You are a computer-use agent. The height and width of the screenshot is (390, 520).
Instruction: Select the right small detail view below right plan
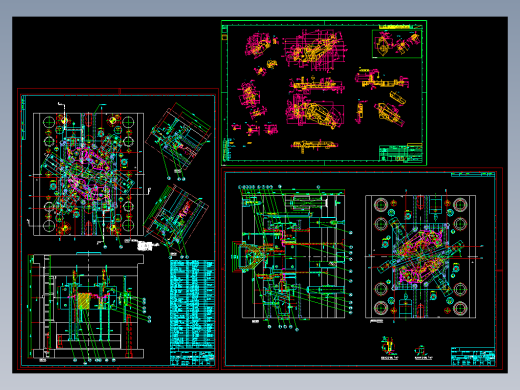coord(423,351)
